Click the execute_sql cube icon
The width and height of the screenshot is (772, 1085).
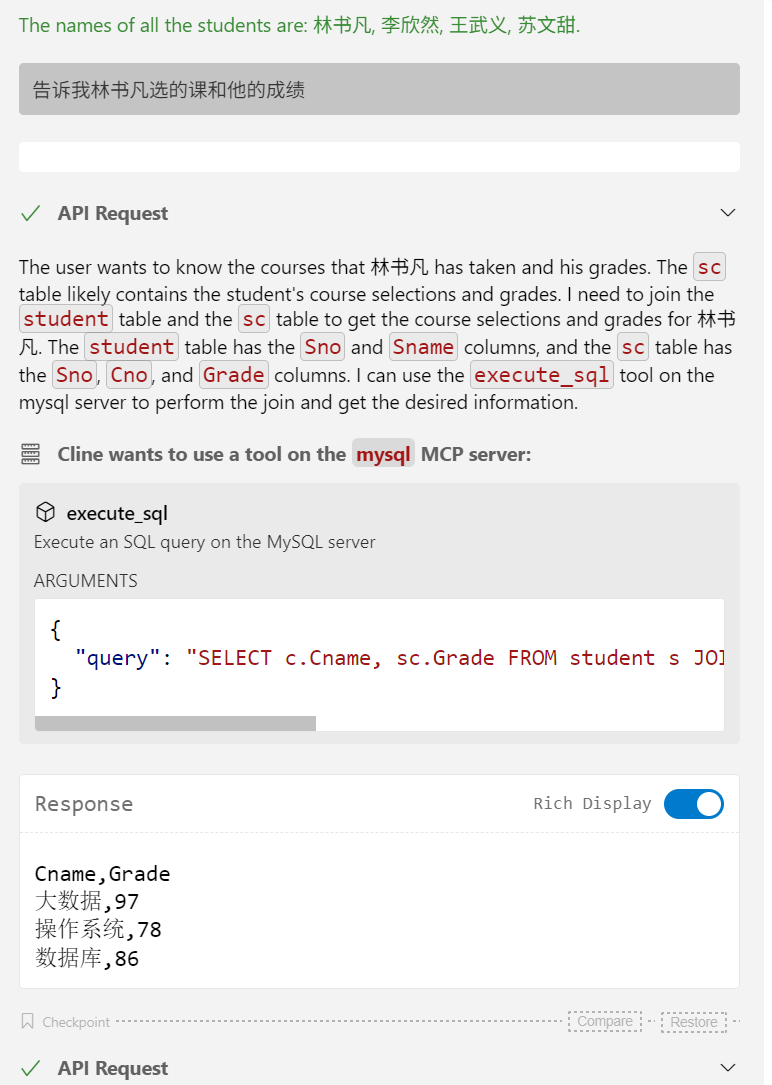click(x=46, y=513)
